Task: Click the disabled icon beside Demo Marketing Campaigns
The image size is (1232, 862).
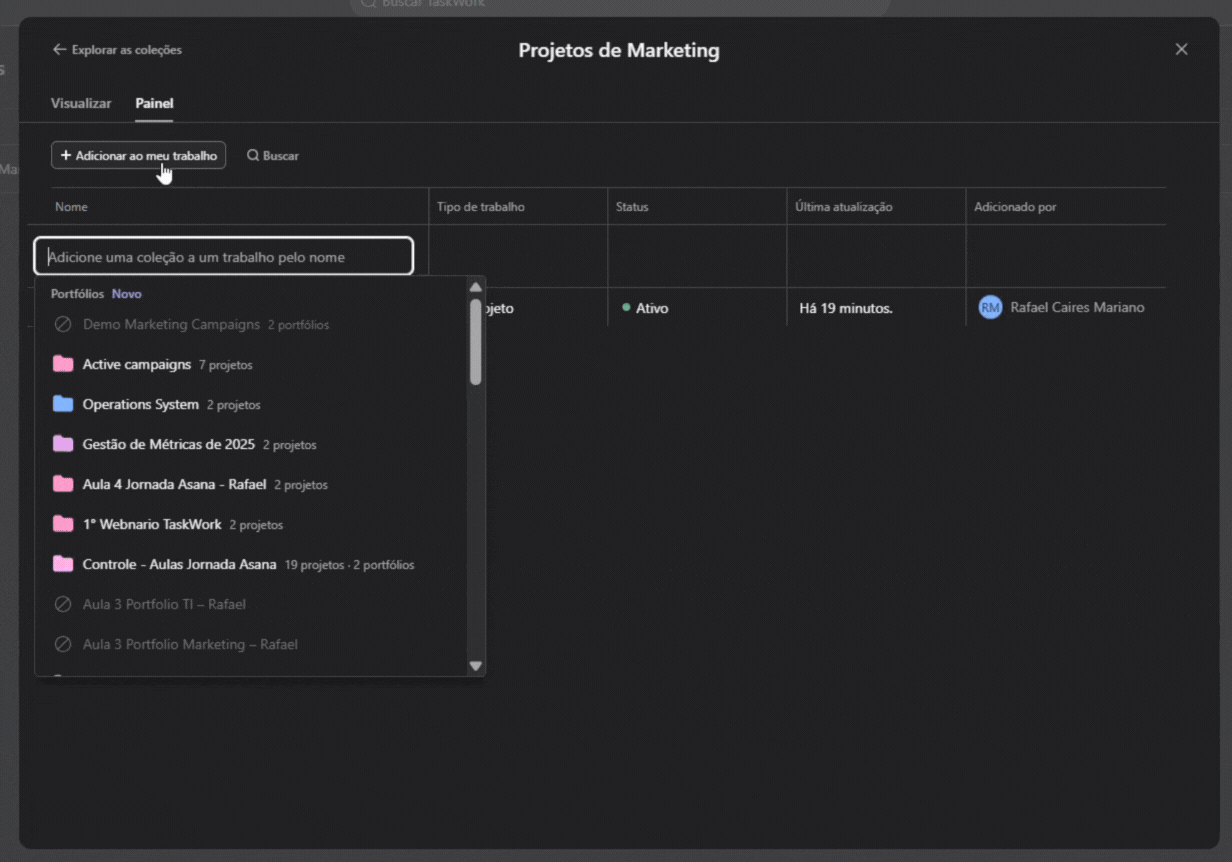Action: click(63, 325)
